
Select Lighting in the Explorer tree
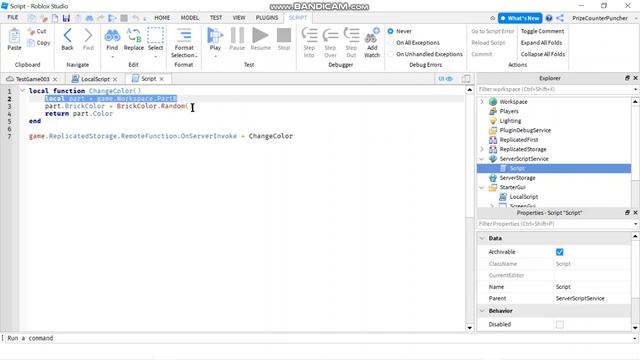(x=510, y=121)
